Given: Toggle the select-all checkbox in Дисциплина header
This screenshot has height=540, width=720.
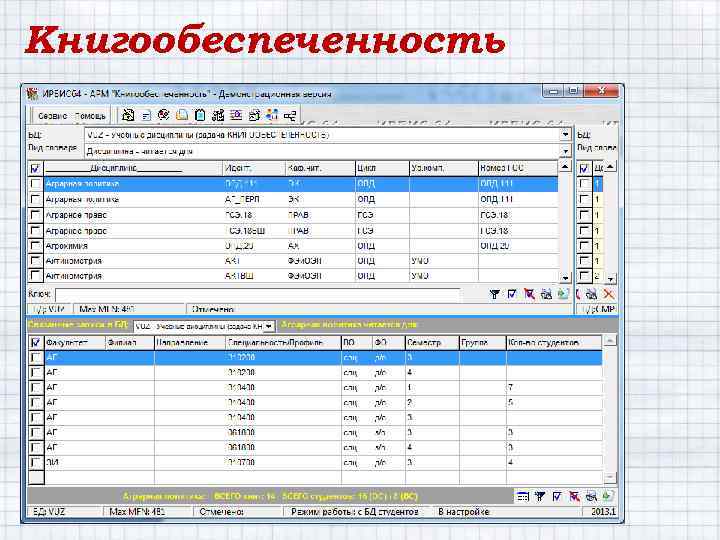Looking at the screenshot, I should 35,169.
